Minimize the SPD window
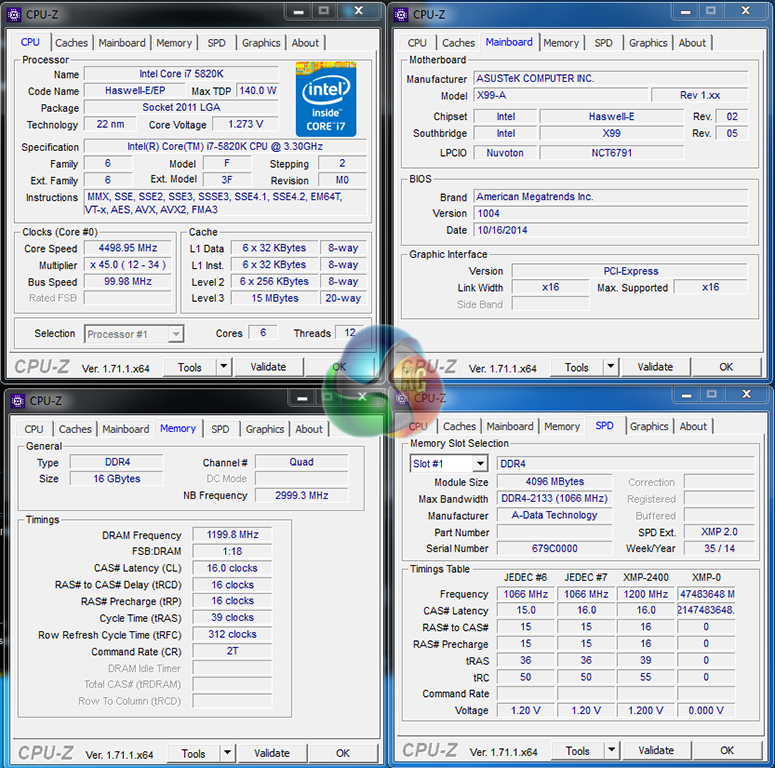 [687, 394]
